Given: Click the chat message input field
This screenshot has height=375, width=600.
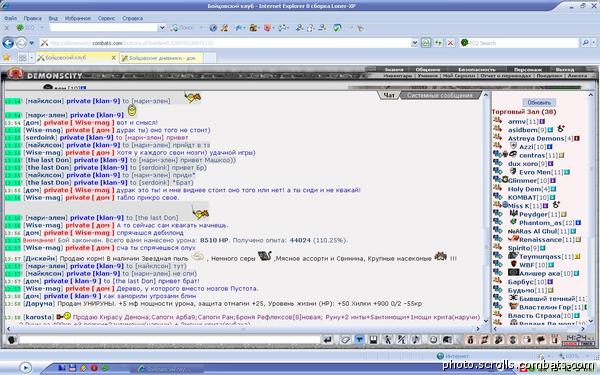Looking at the screenshot, I should tap(170, 339).
